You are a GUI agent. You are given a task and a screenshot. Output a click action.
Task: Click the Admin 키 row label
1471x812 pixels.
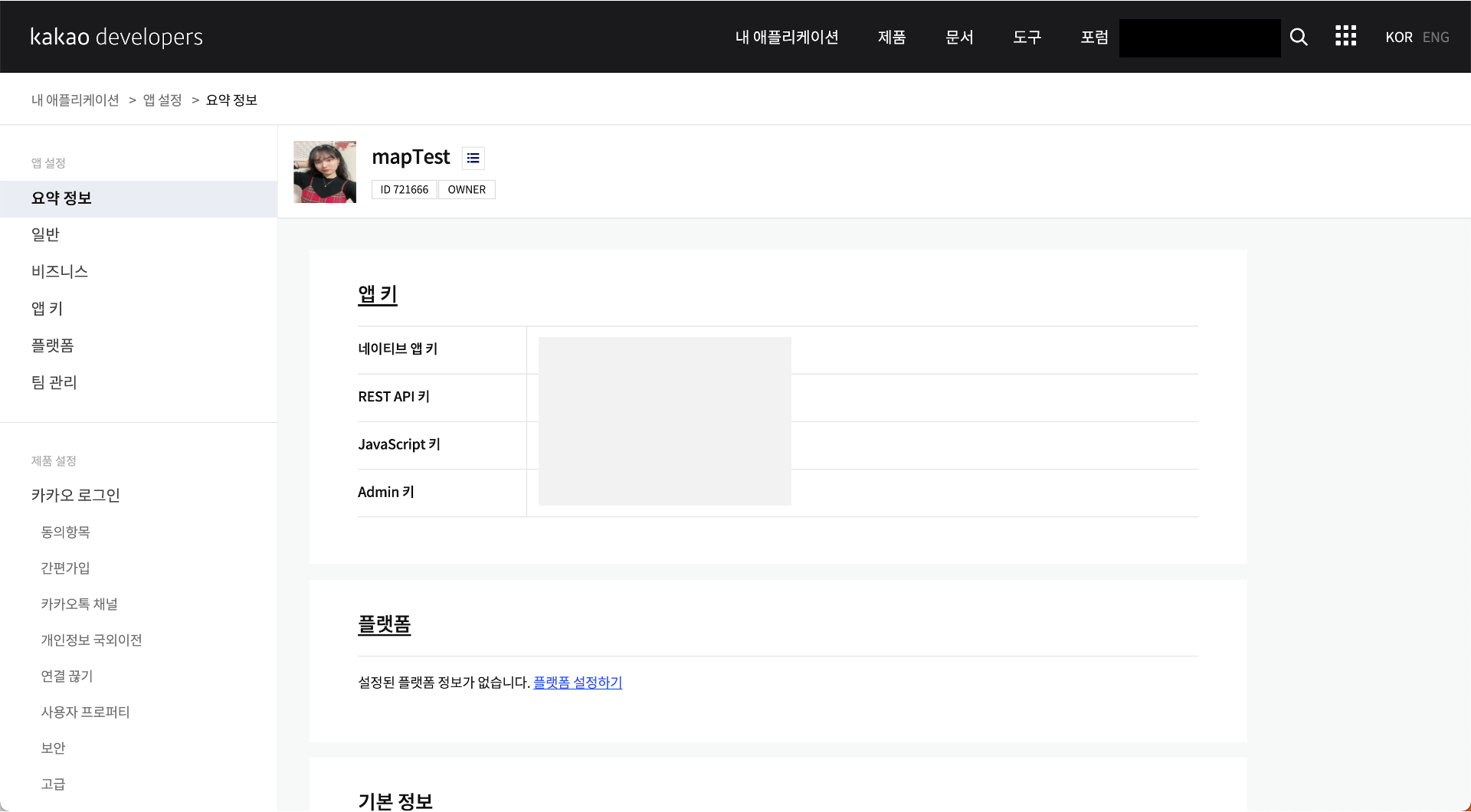tap(386, 492)
